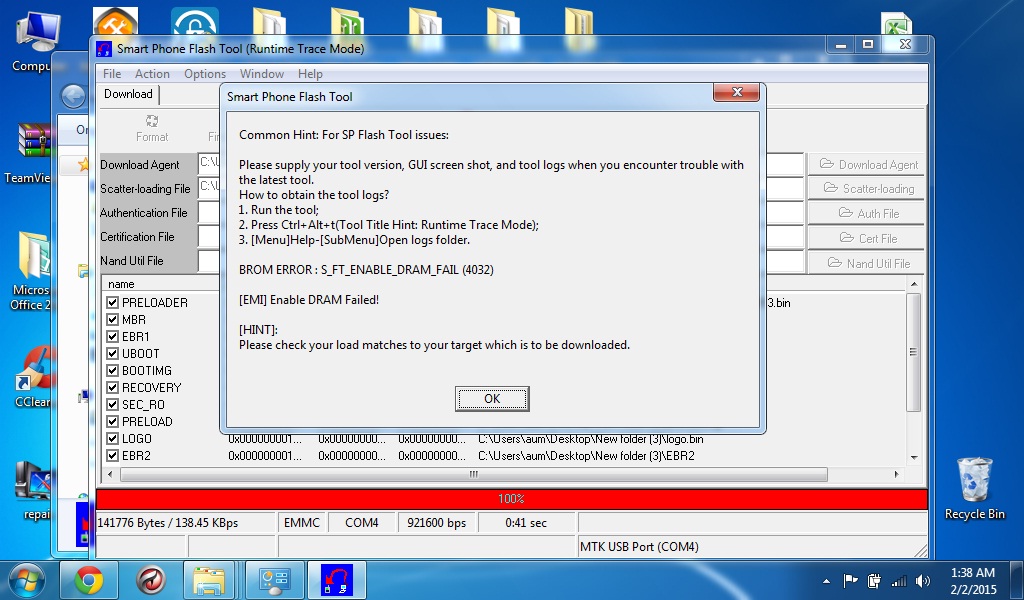This screenshot has height=600, width=1024.
Task: Click the horizontal scrollbar right arrow
Action: click(897, 474)
